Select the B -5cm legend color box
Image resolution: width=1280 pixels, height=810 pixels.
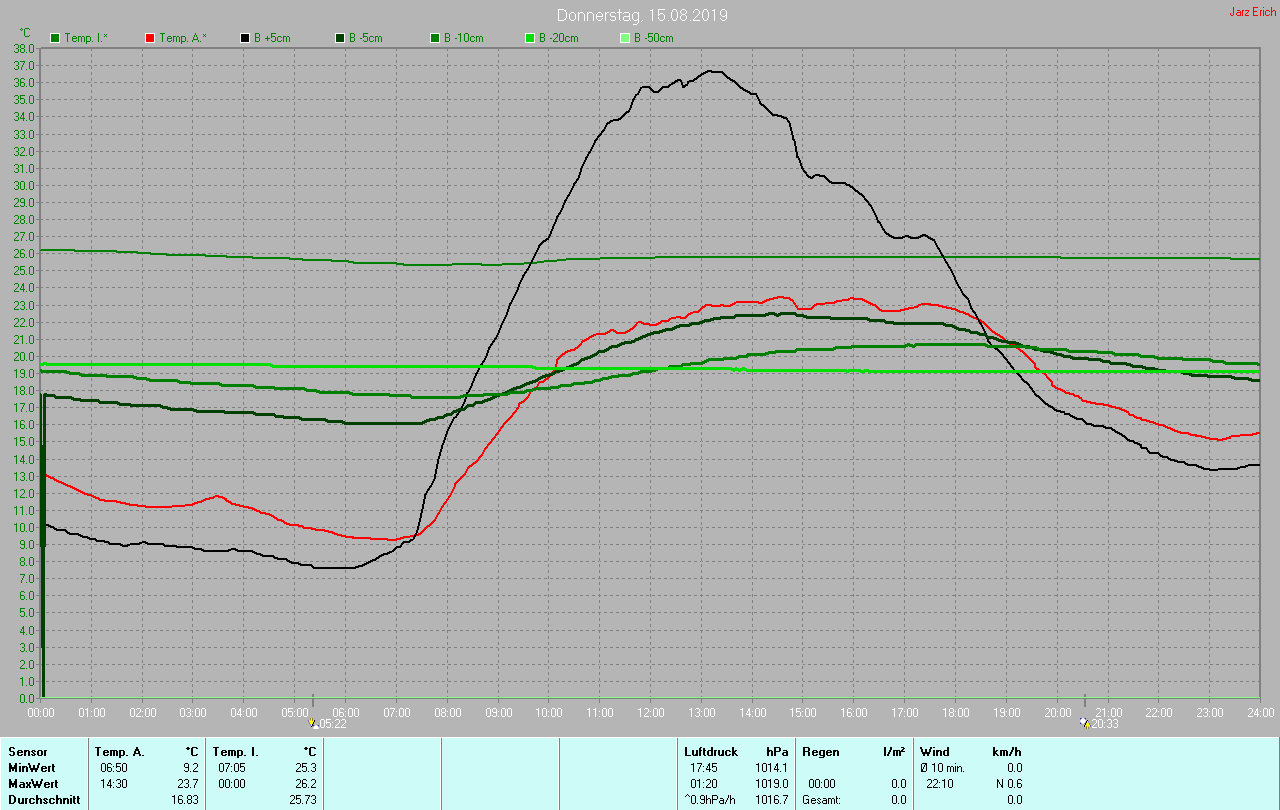click(340, 38)
